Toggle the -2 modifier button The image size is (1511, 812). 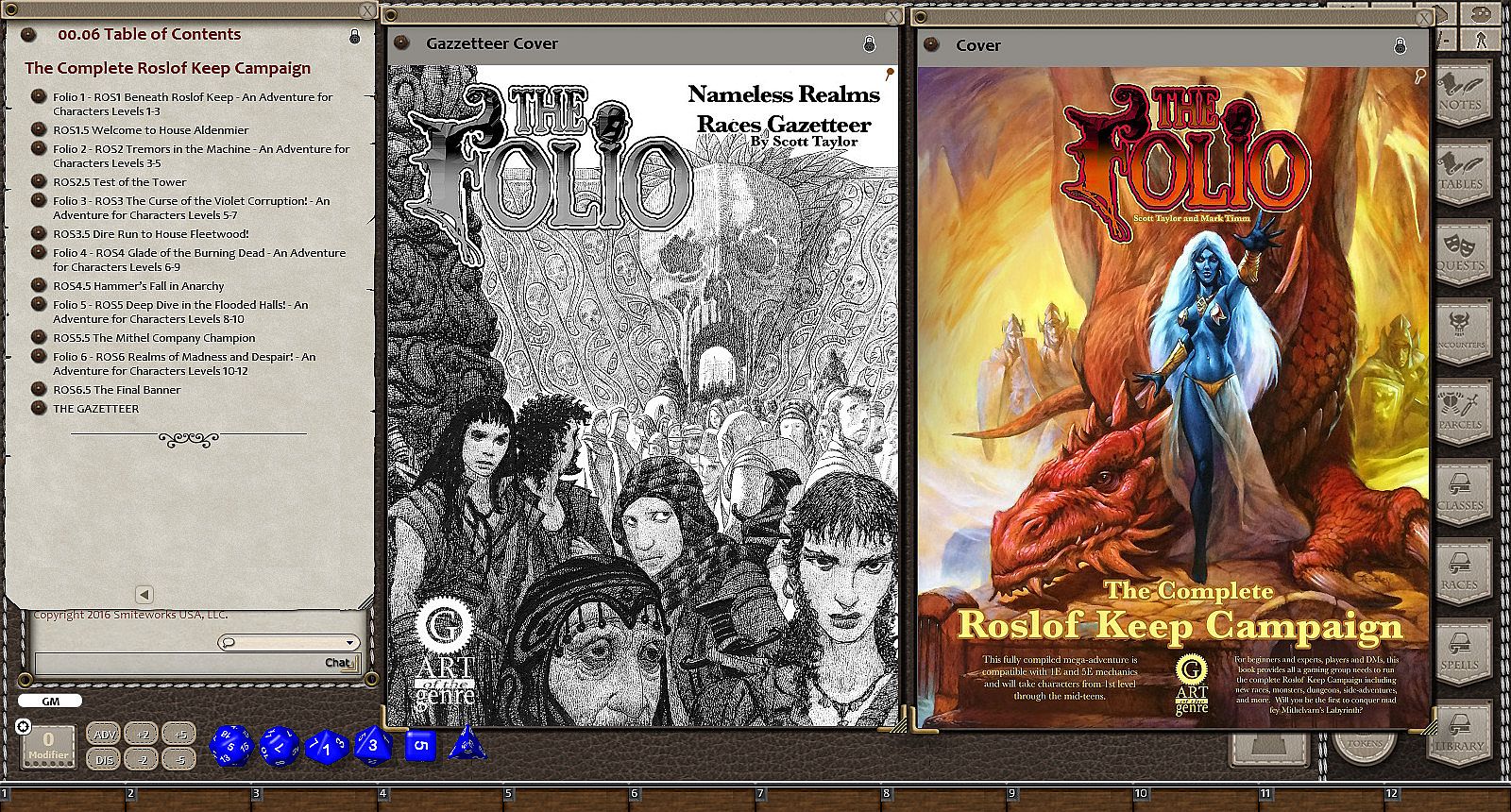point(142,758)
